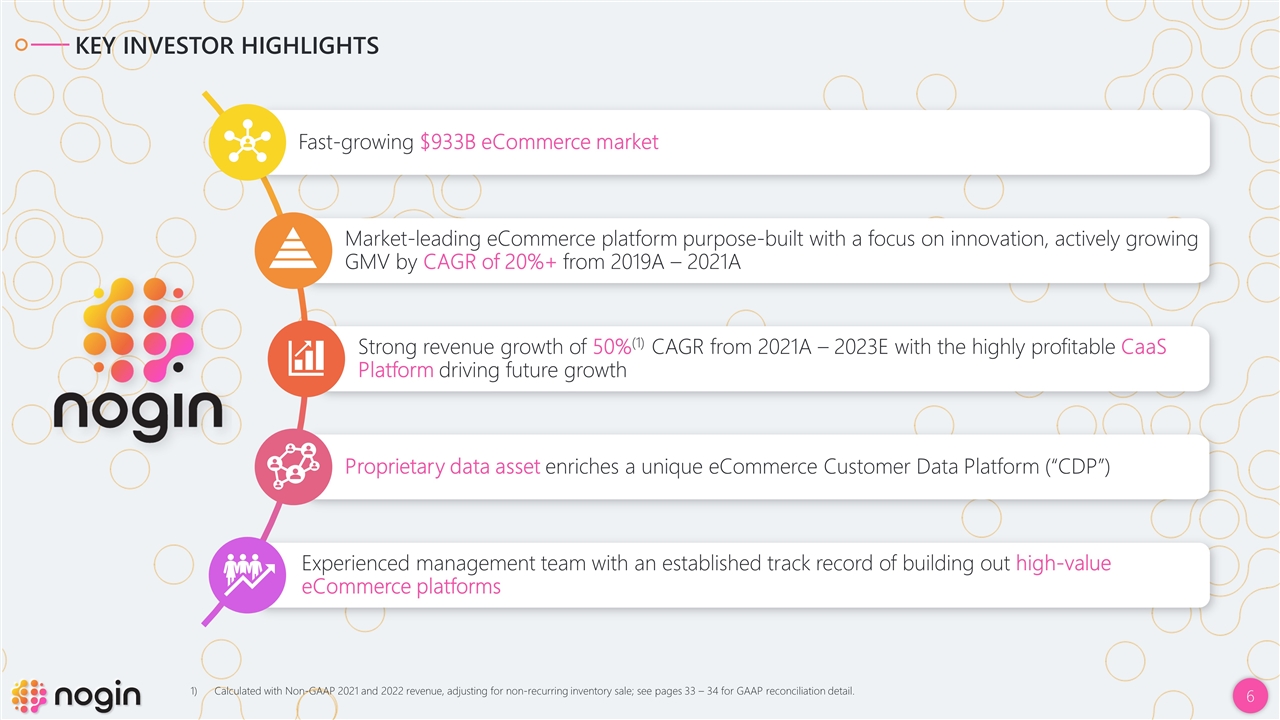Click the page number 6 badge
The image size is (1280, 720).
(1249, 696)
